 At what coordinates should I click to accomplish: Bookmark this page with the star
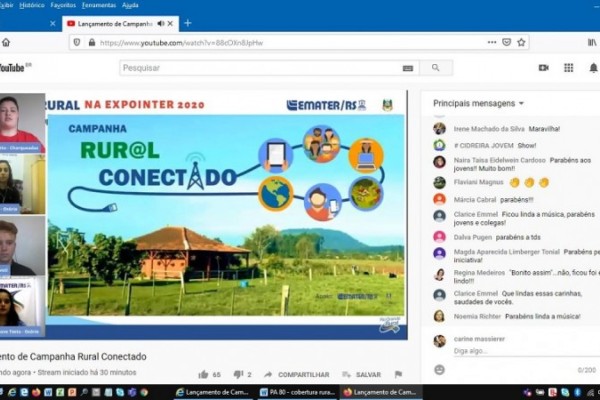pyautogui.click(x=521, y=43)
